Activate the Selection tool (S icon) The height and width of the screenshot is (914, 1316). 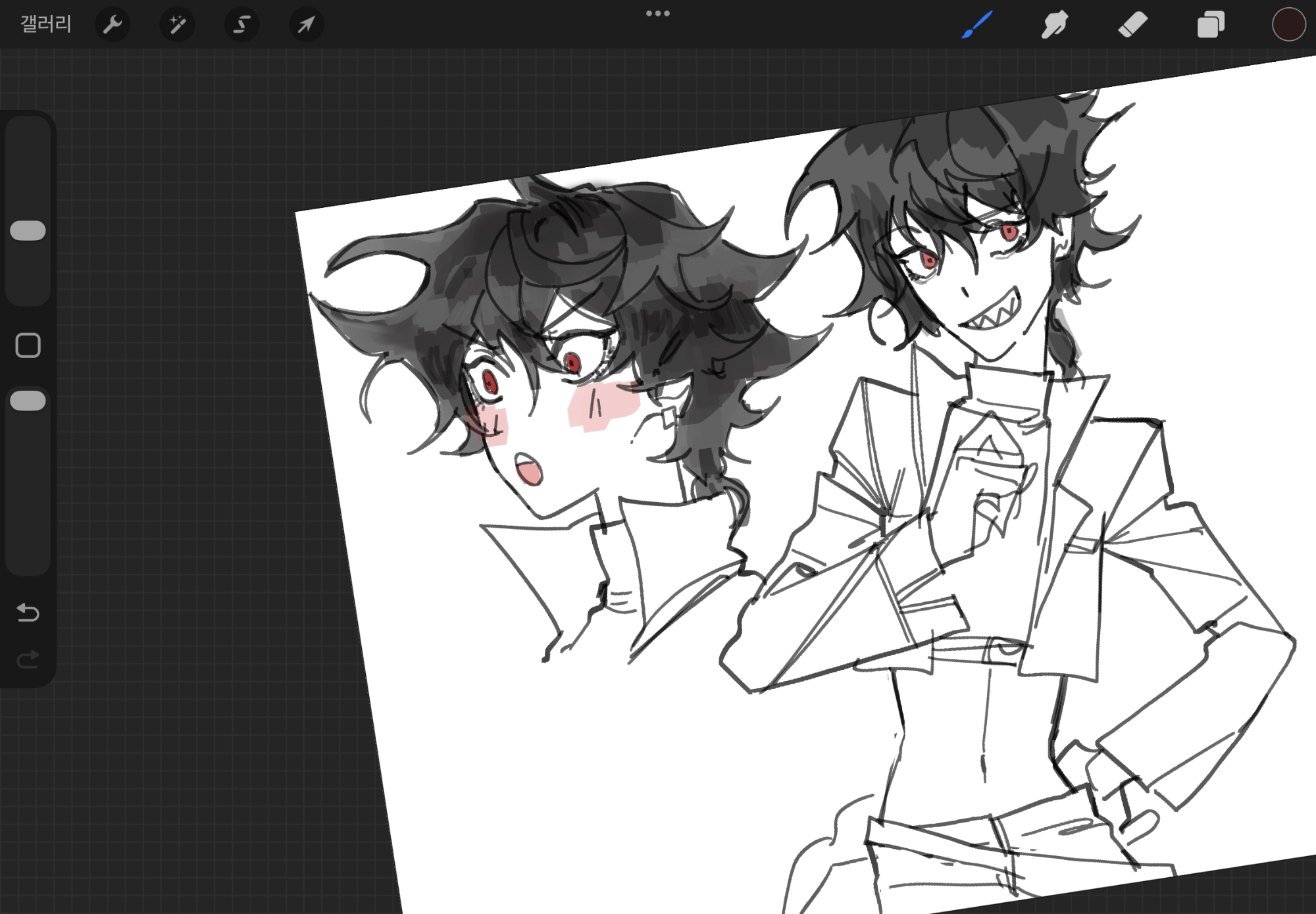[241, 25]
